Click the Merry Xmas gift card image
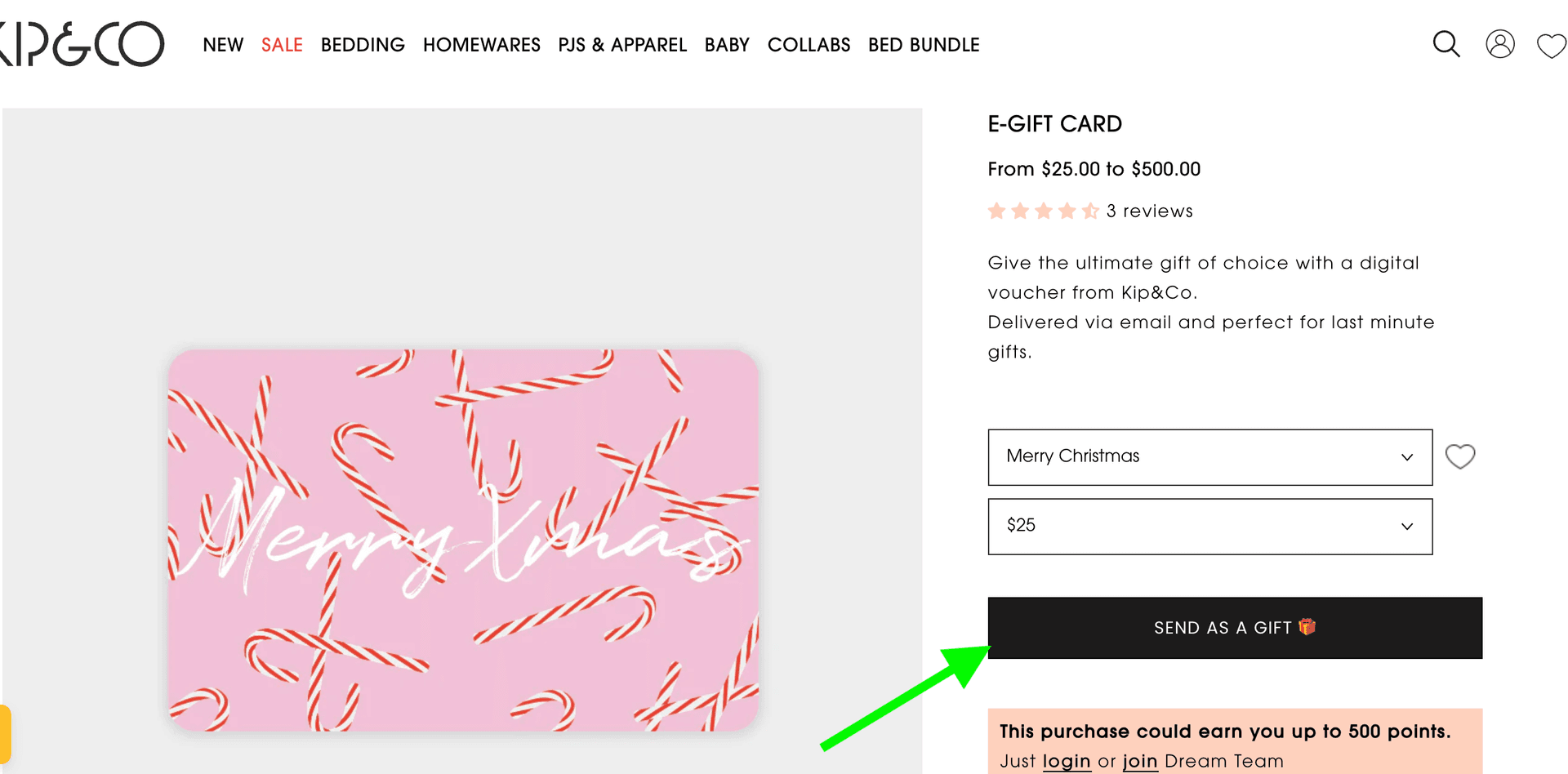1568x774 pixels. pyautogui.click(x=463, y=540)
